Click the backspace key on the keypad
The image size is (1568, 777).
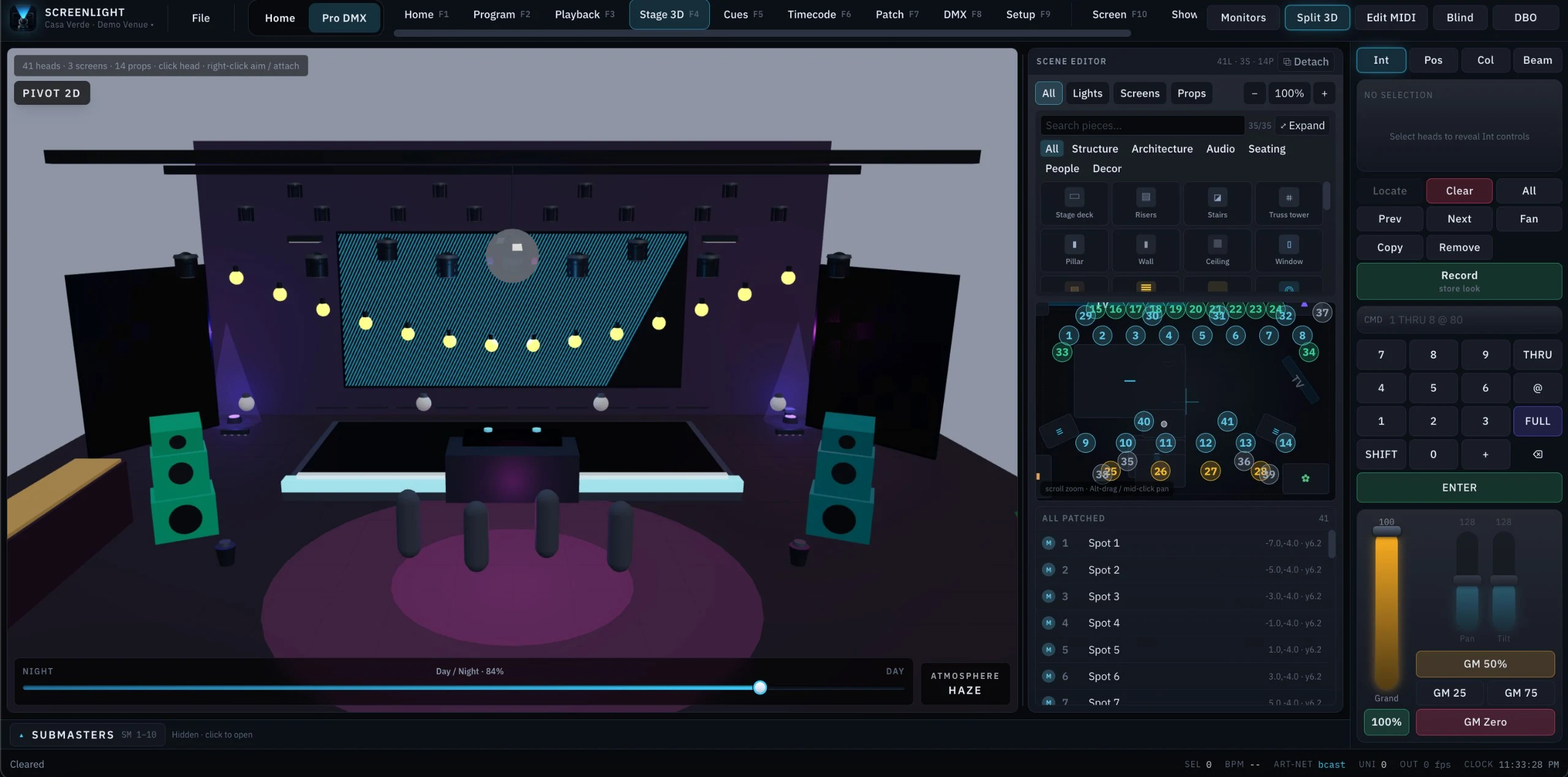(1537, 454)
